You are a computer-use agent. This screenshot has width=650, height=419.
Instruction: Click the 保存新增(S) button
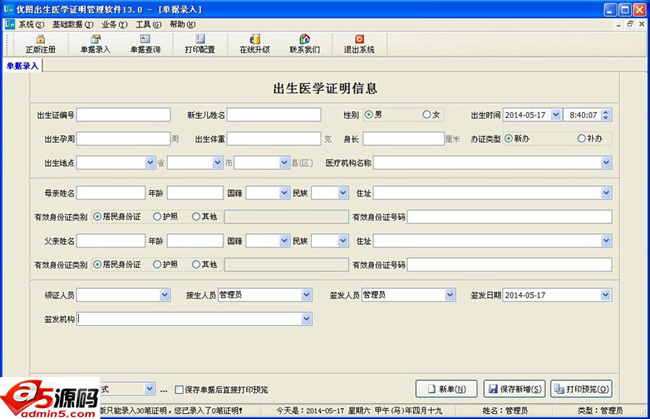[x=514, y=389]
